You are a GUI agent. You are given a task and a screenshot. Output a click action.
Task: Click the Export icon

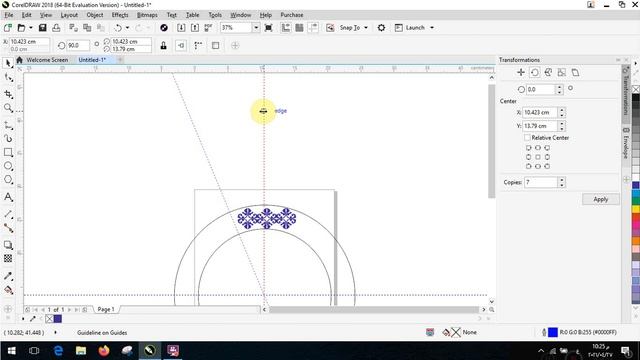(195, 28)
